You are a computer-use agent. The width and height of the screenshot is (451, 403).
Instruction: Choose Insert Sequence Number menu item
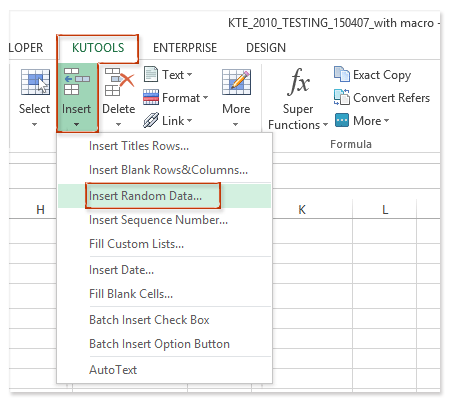[x=164, y=220]
